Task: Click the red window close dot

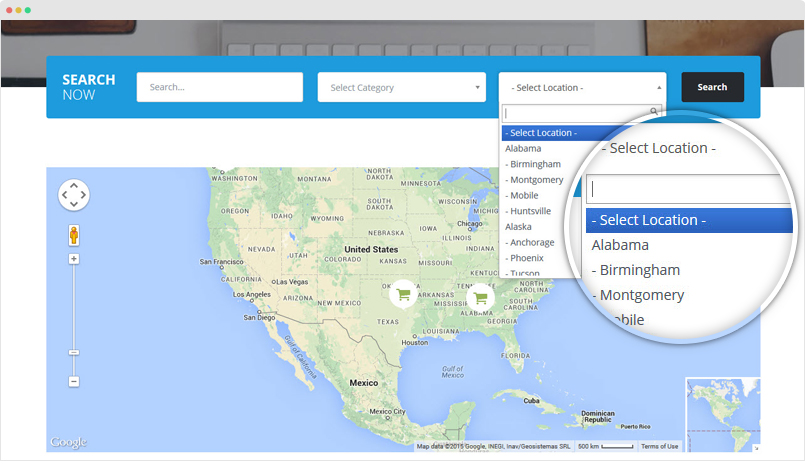Action: tap(9, 10)
